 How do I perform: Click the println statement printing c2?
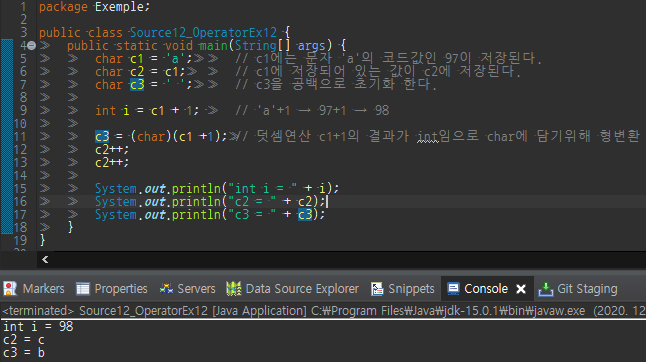click(210, 201)
